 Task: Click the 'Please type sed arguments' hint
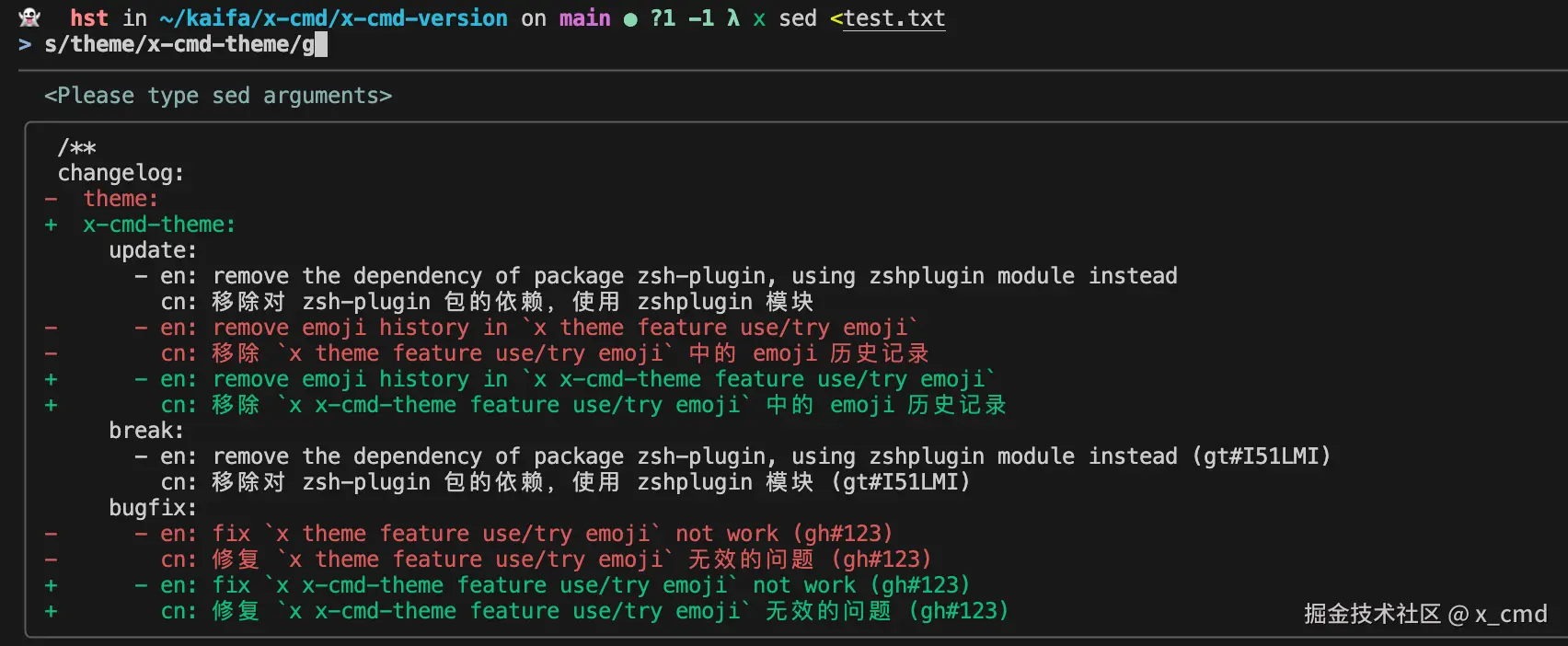tap(218, 96)
